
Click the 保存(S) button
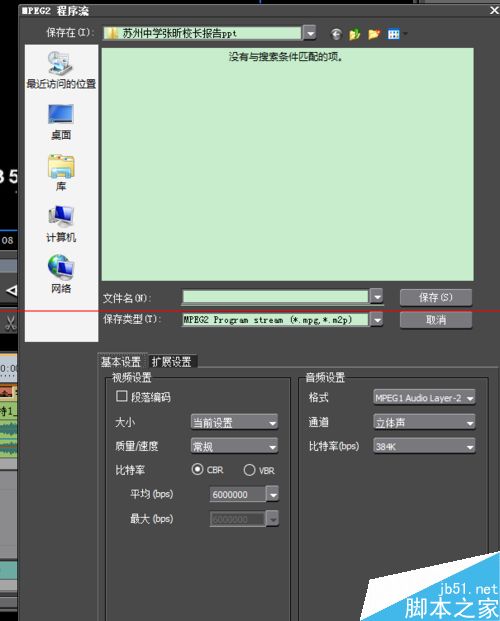coord(436,297)
